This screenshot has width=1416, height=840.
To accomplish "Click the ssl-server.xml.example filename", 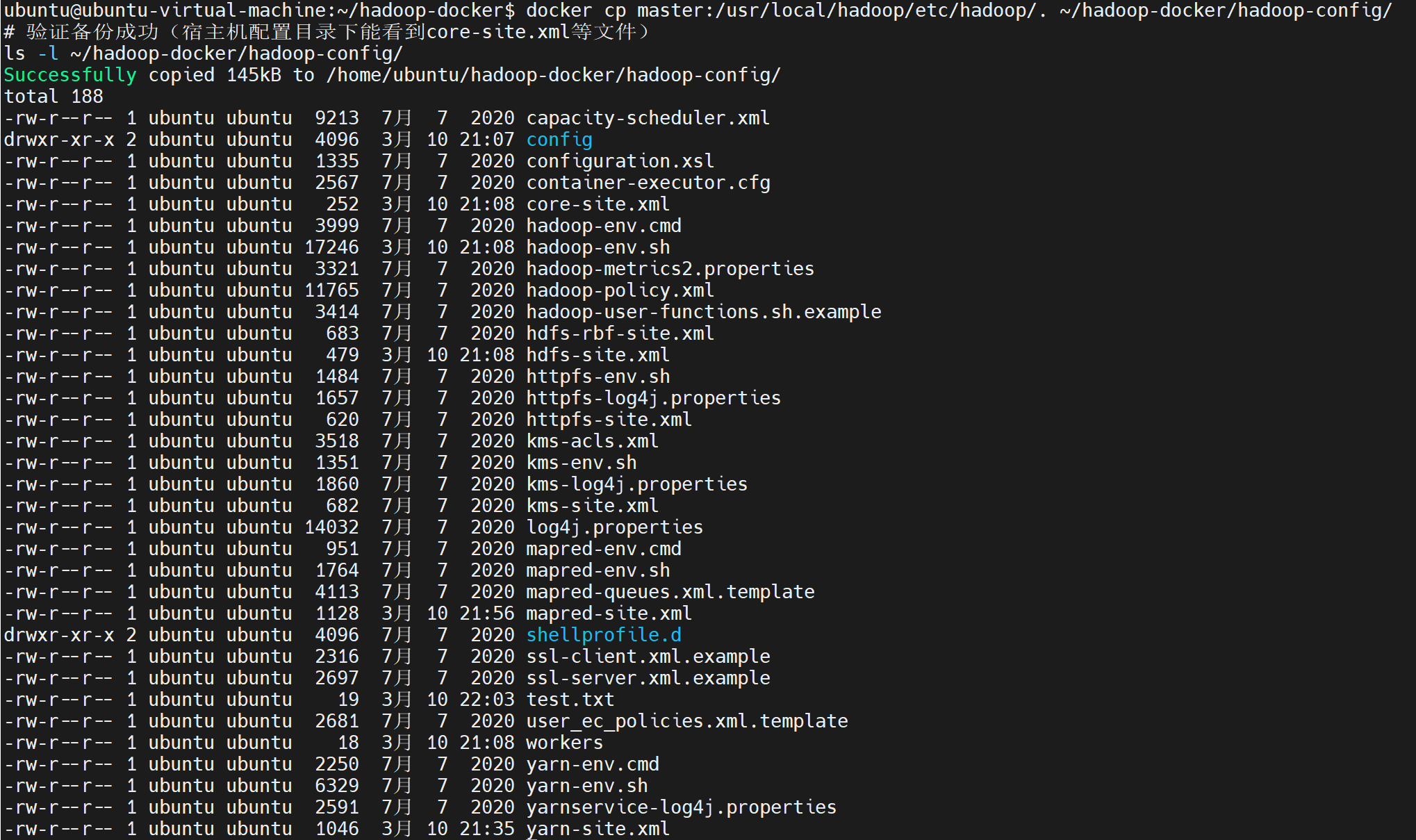I will pyautogui.click(x=648, y=678).
